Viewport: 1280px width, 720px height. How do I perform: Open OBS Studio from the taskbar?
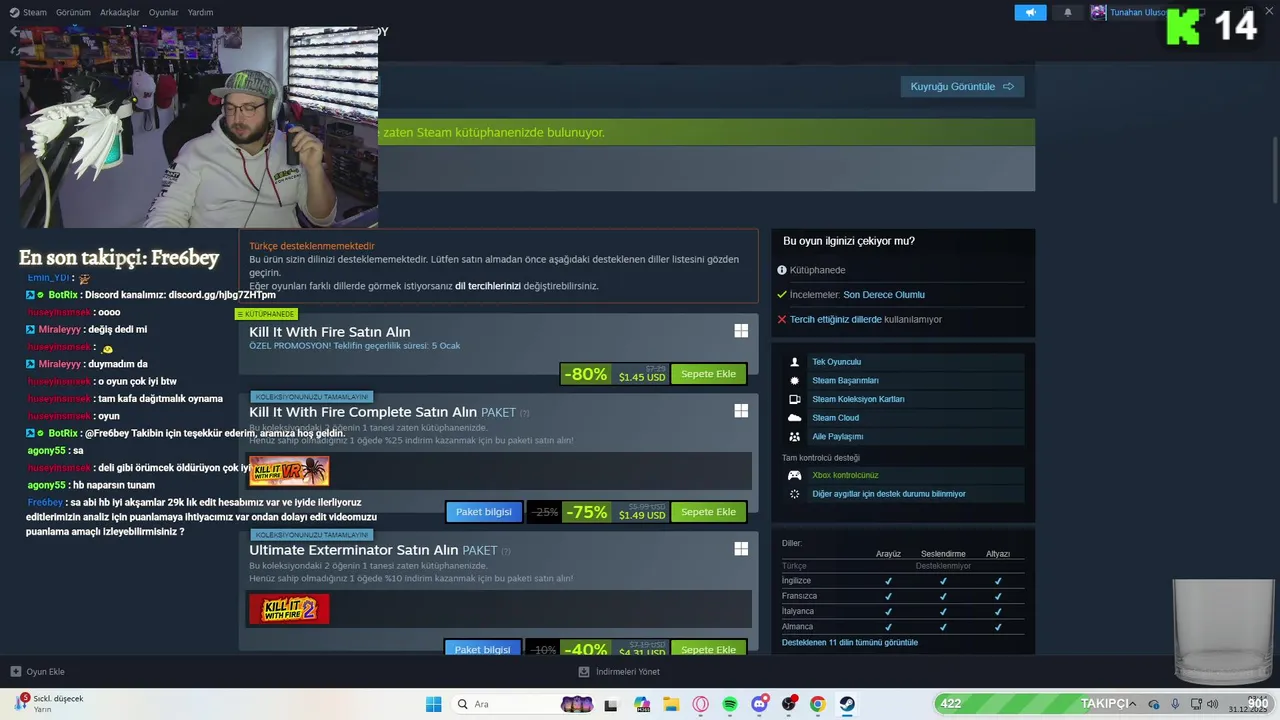[x=789, y=704]
